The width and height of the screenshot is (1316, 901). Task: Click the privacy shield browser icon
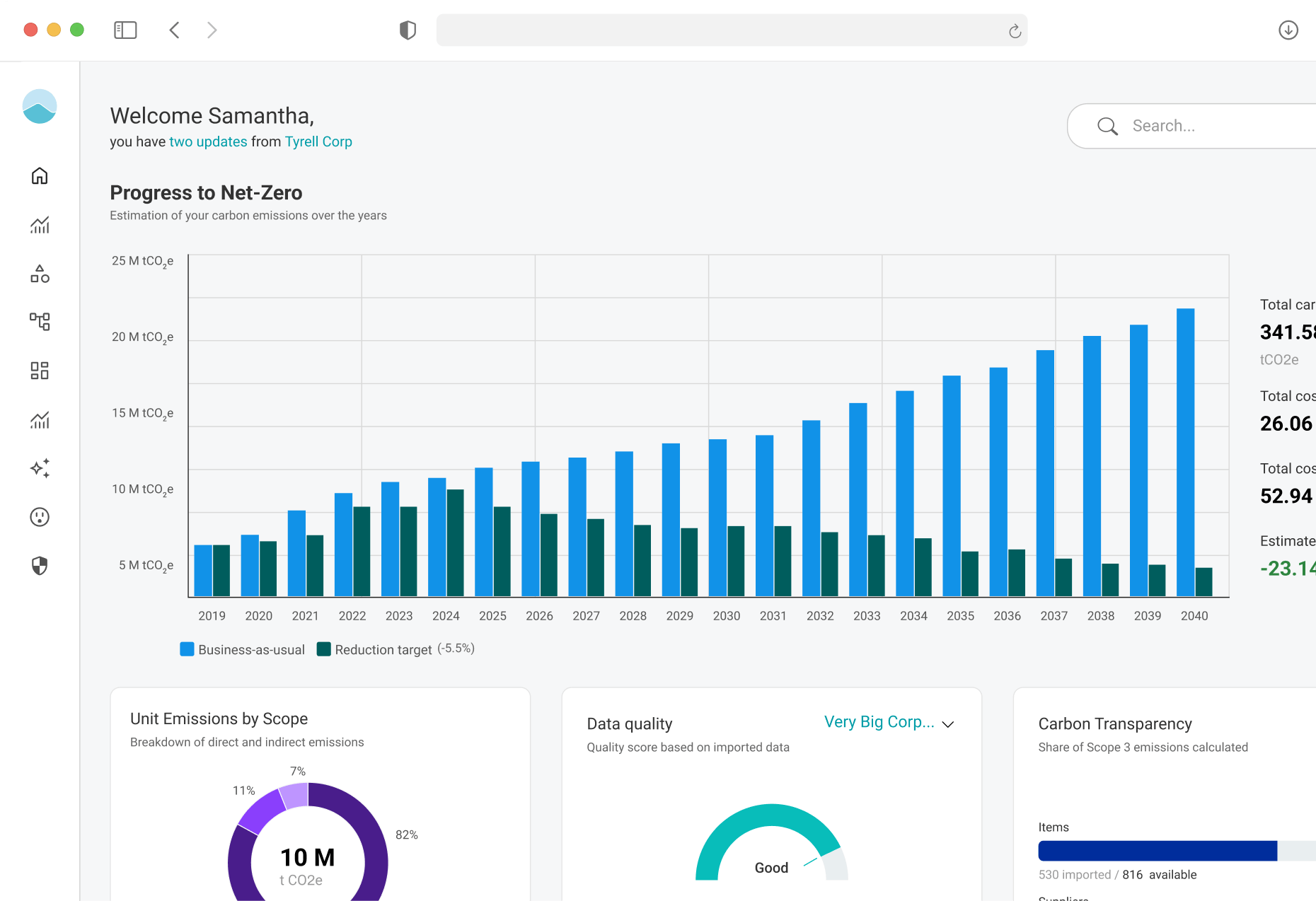click(x=408, y=30)
